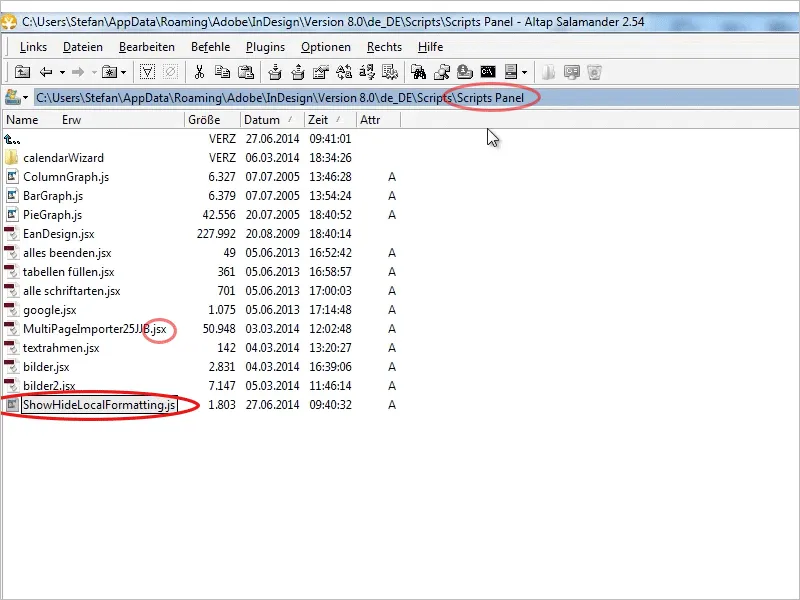Open the Befehle menu
800x600 pixels.
tap(210, 47)
